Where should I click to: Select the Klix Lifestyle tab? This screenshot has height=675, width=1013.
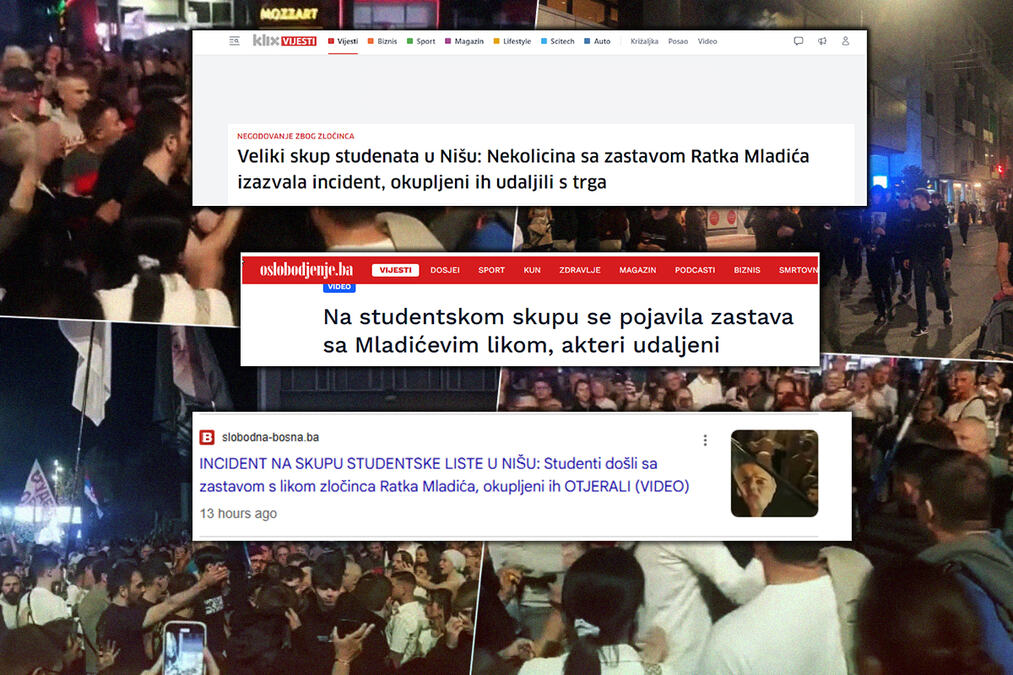coord(512,41)
